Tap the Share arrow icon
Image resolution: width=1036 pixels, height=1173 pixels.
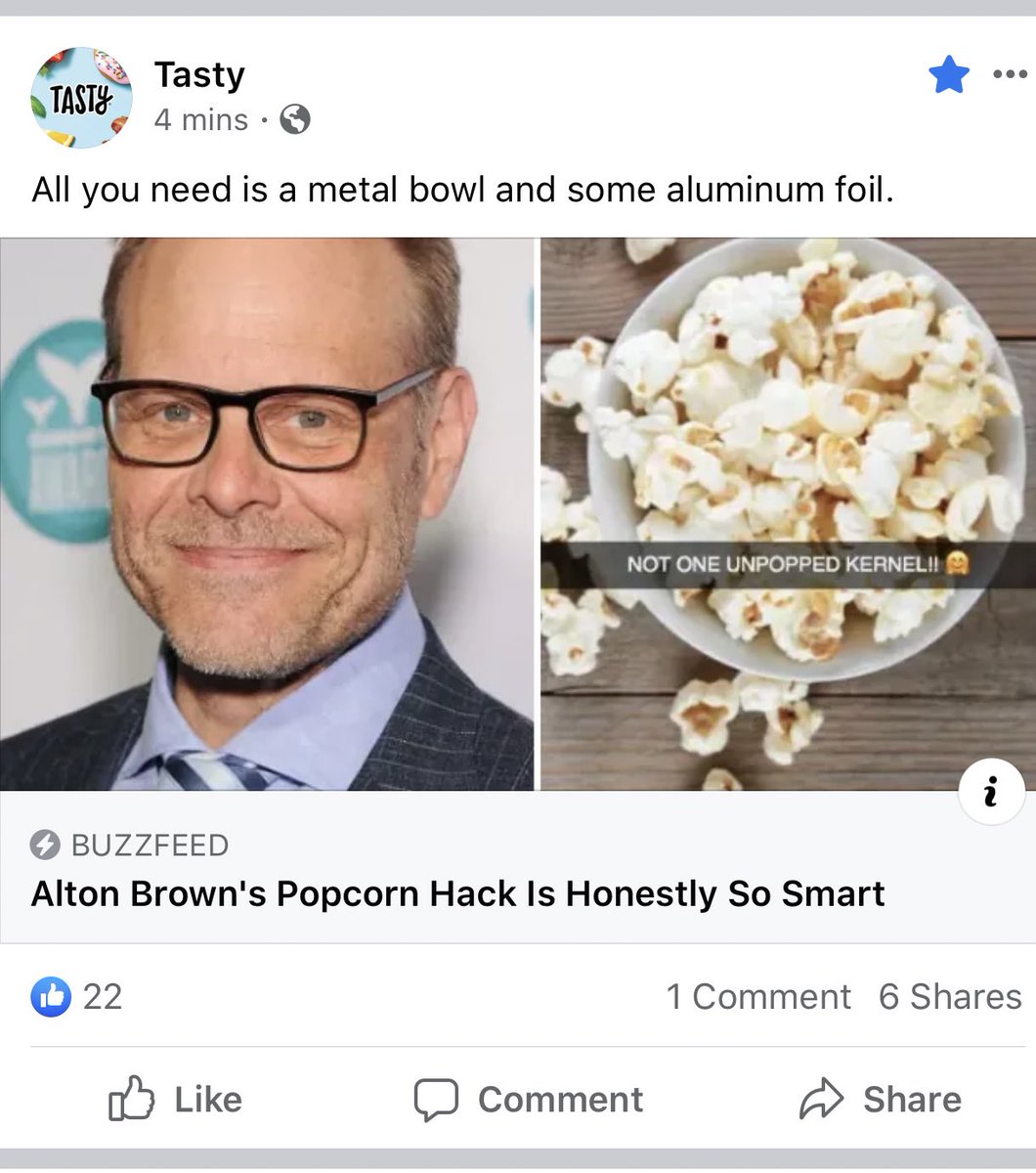coord(821,1099)
